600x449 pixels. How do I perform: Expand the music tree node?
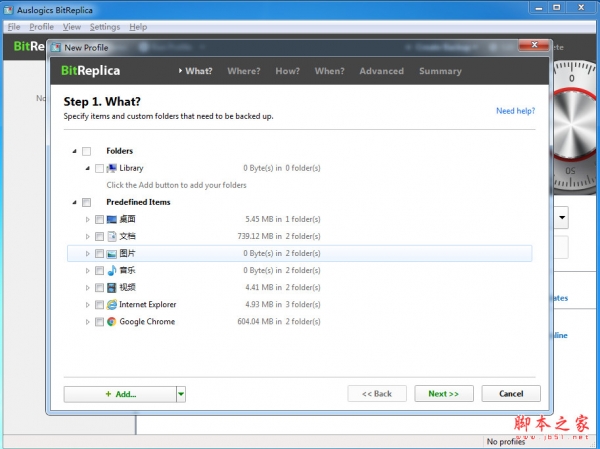[88, 270]
